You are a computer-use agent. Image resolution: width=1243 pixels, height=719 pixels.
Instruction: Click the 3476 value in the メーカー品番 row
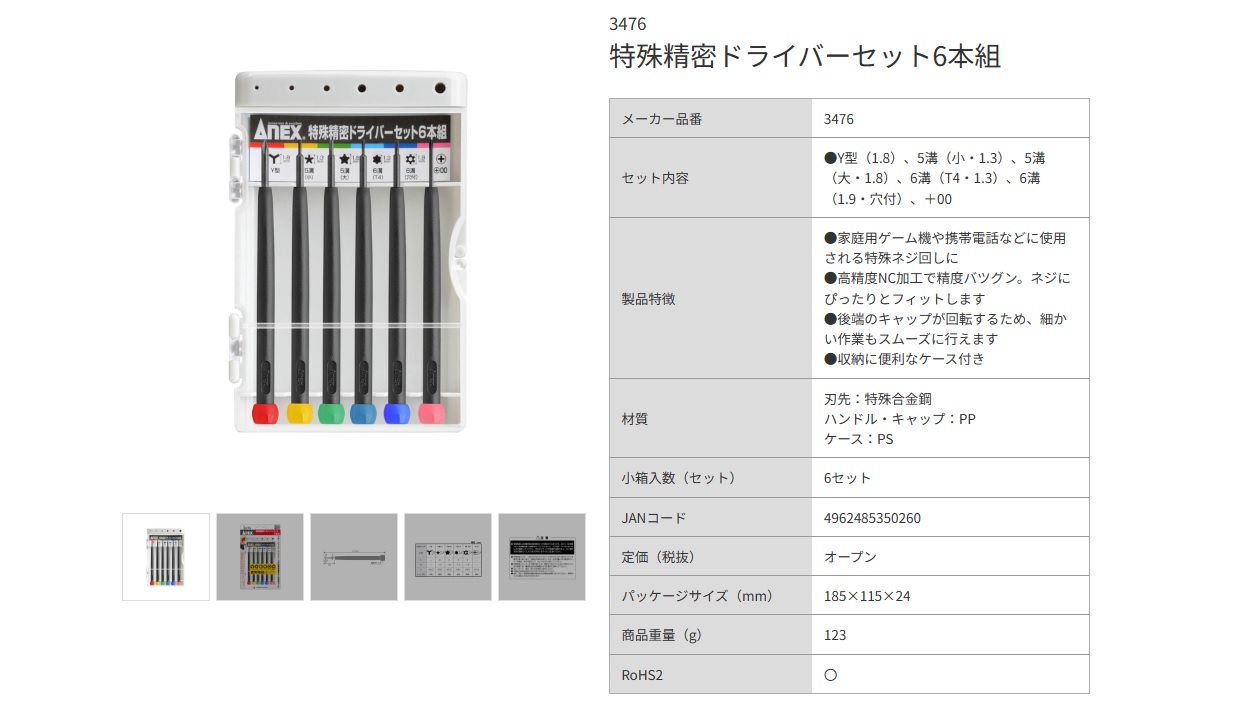click(x=839, y=118)
